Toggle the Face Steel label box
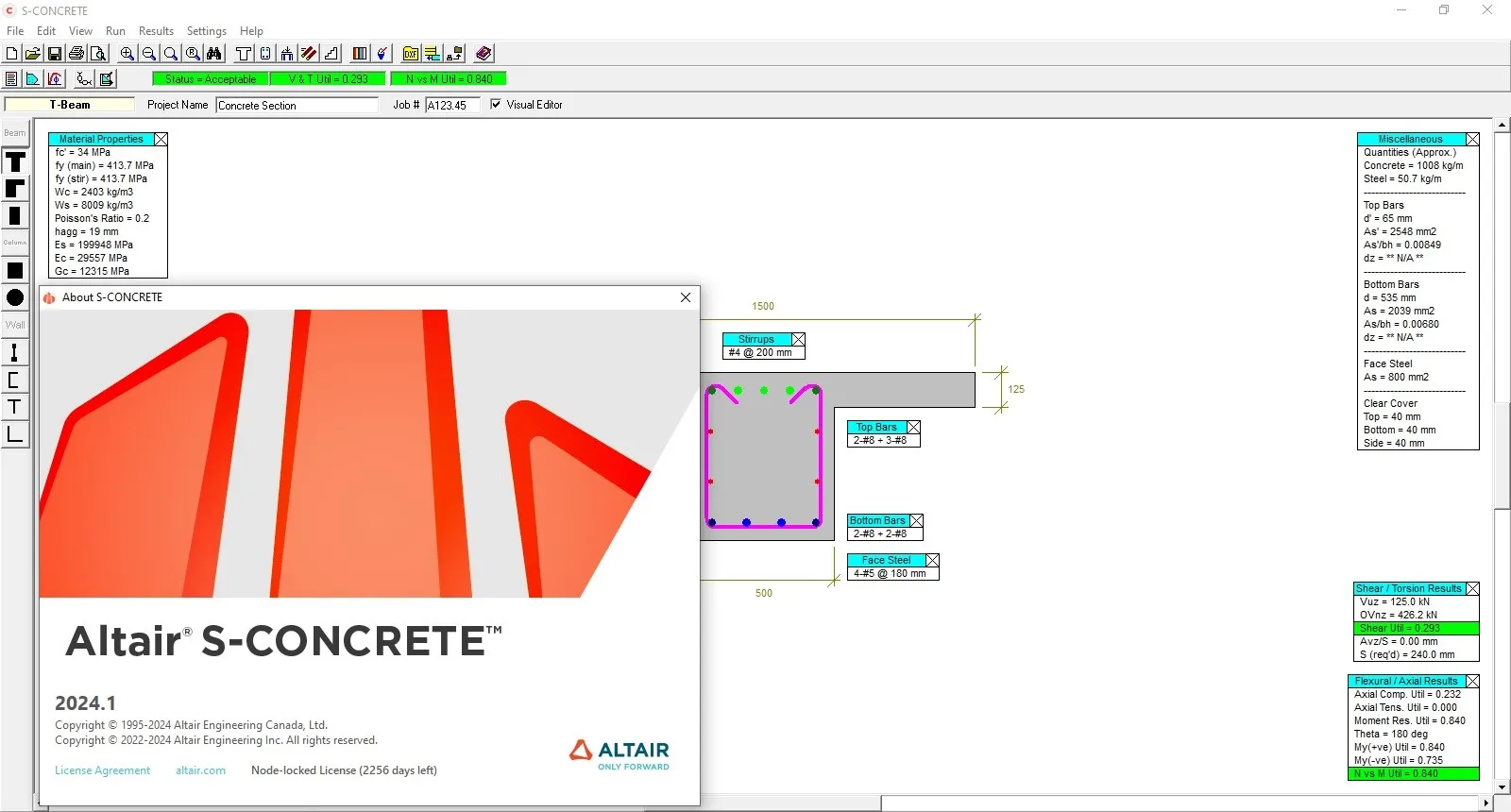The width and height of the screenshot is (1511, 812). 932,560
